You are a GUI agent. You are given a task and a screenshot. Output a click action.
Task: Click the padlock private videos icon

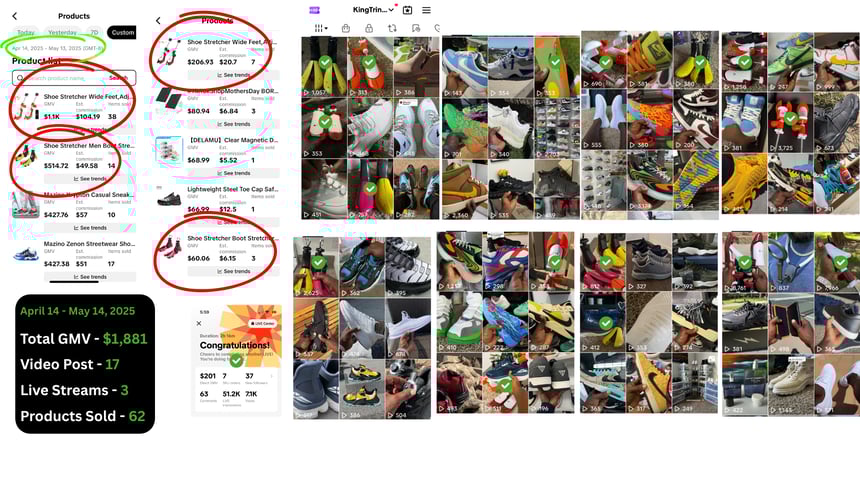(x=369, y=28)
